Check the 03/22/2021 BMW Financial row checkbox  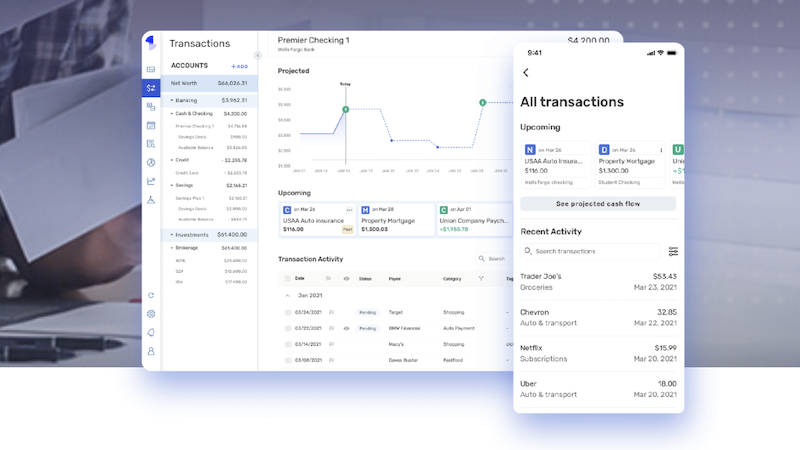tap(288, 328)
